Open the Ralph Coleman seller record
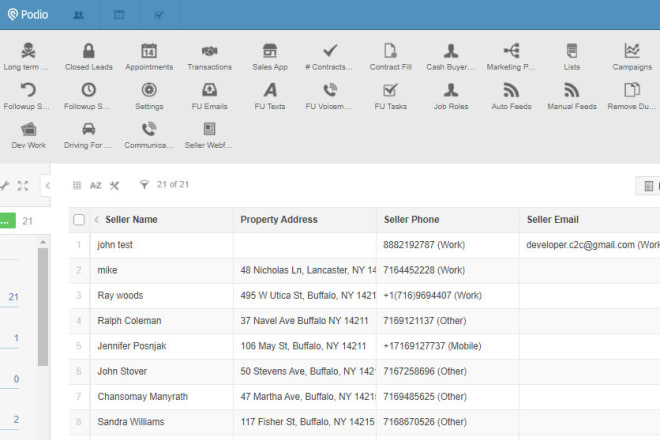Viewport: 660px width, 440px height. 129,321
